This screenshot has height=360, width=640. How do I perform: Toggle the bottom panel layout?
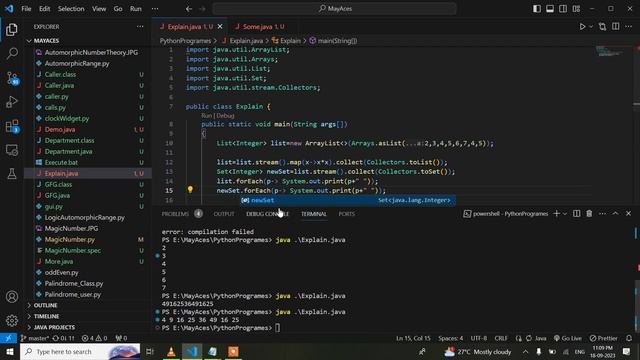(550, 9)
